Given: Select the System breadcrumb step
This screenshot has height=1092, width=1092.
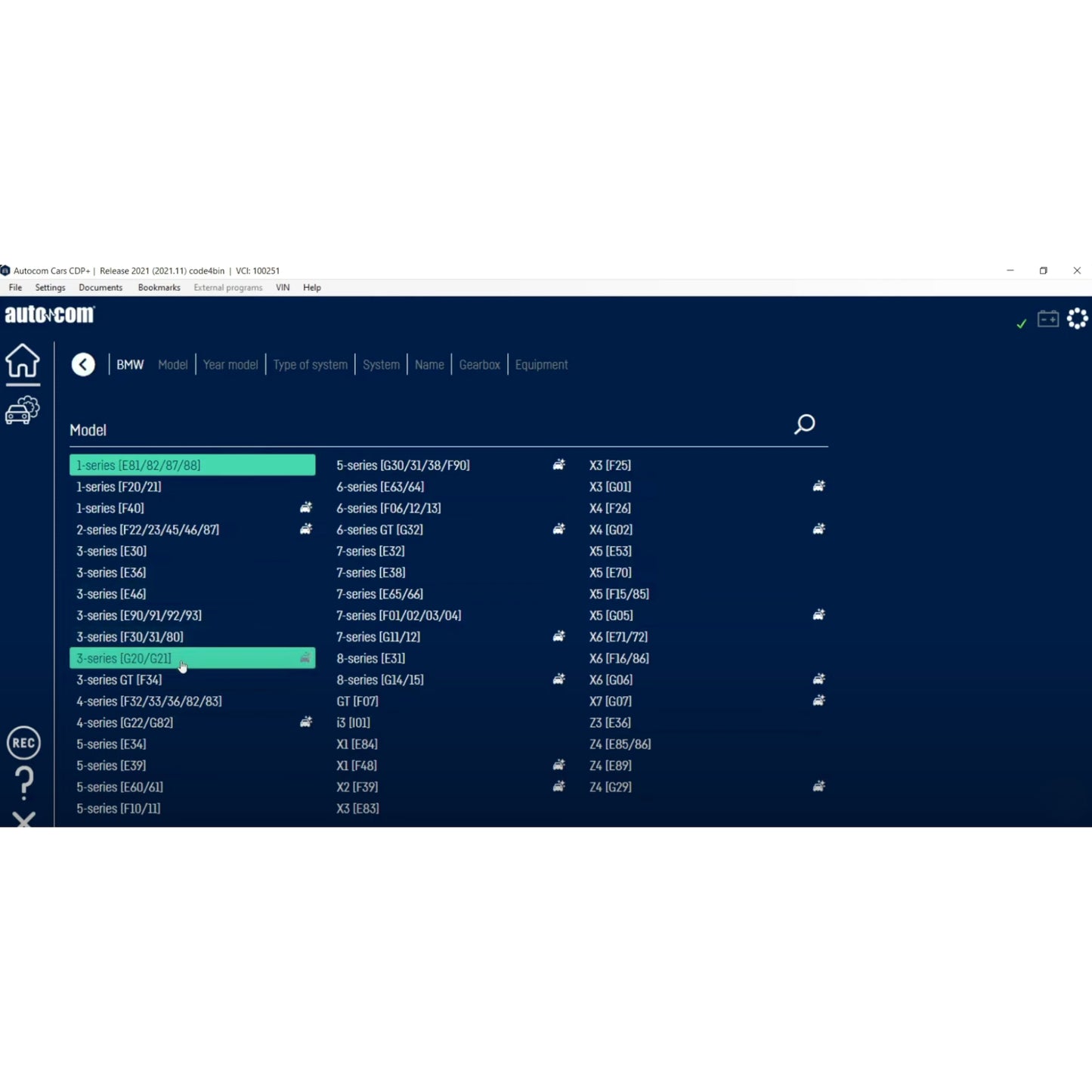Looking at the screenshot, I should 381,365.
